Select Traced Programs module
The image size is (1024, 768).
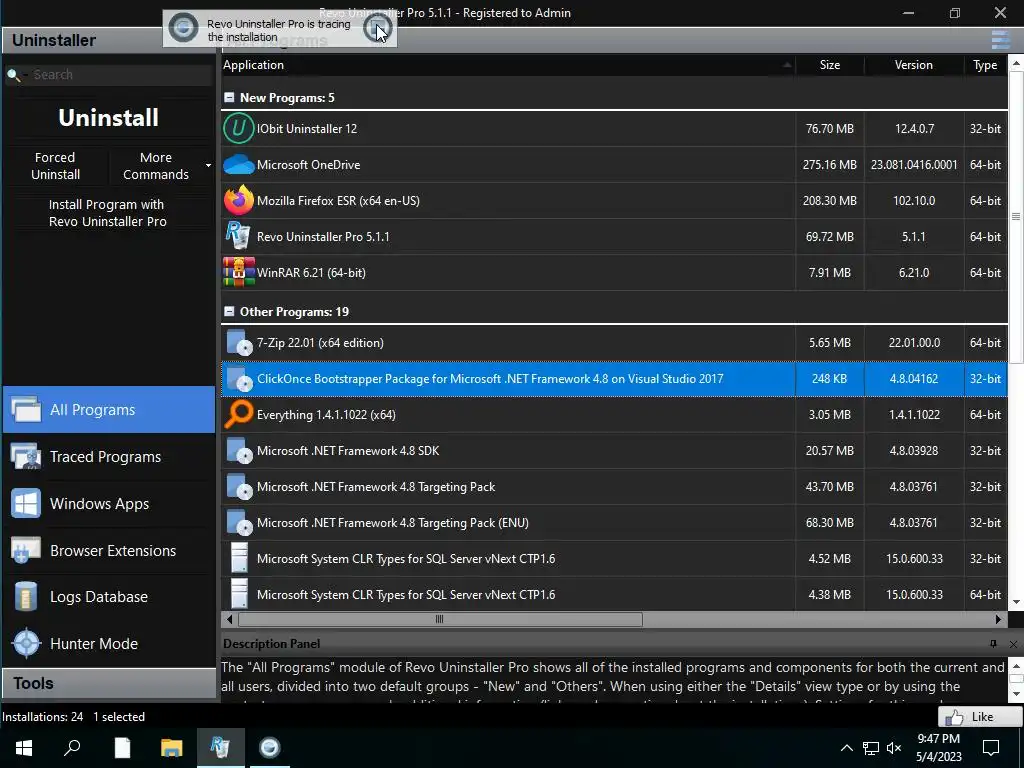109,456
